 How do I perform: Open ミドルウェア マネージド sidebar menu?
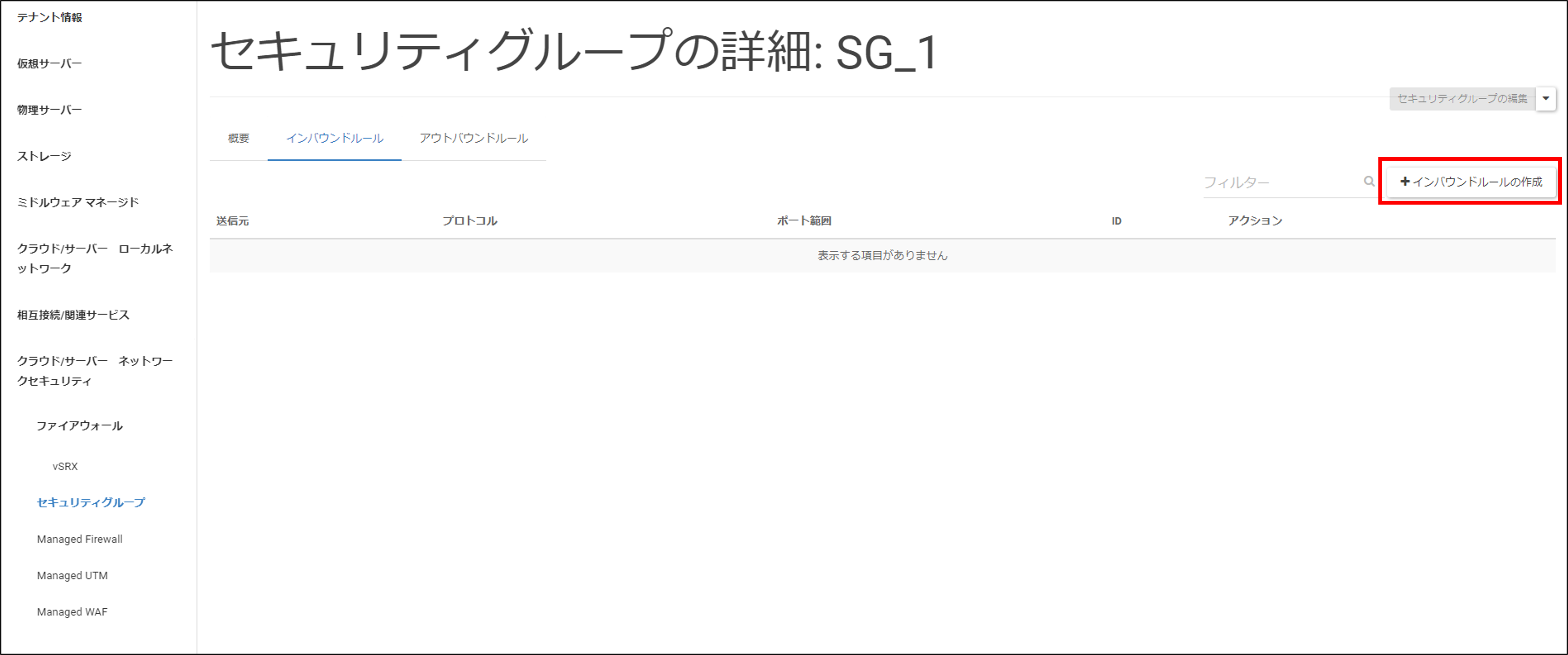(x=78, y=203)
